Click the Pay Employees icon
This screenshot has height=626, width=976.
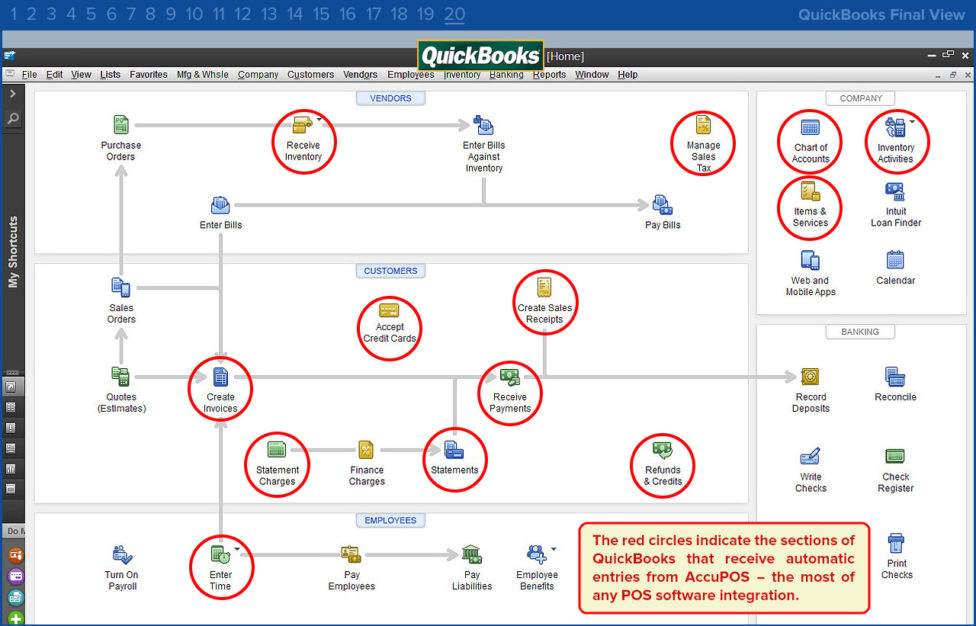tap(351, 554)
